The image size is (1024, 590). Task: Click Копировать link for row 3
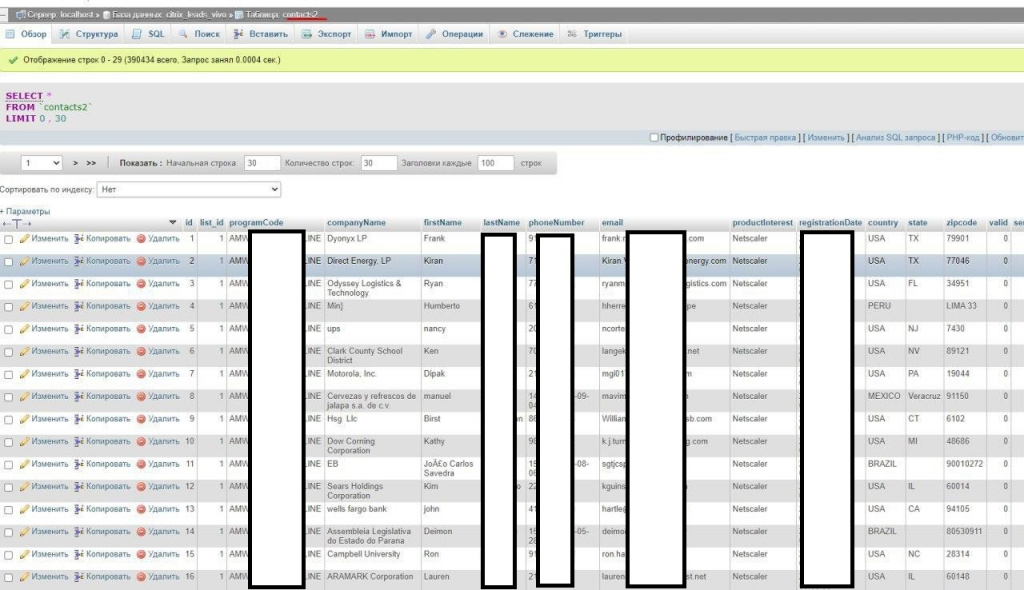[108, 284]
